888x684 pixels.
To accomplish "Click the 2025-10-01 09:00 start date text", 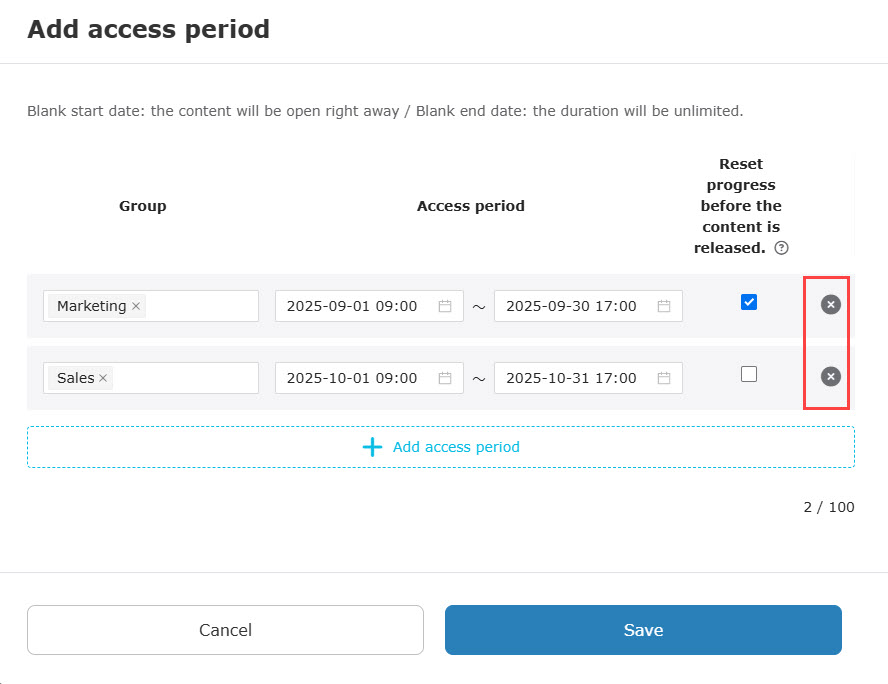I will (x=352, y=378).
